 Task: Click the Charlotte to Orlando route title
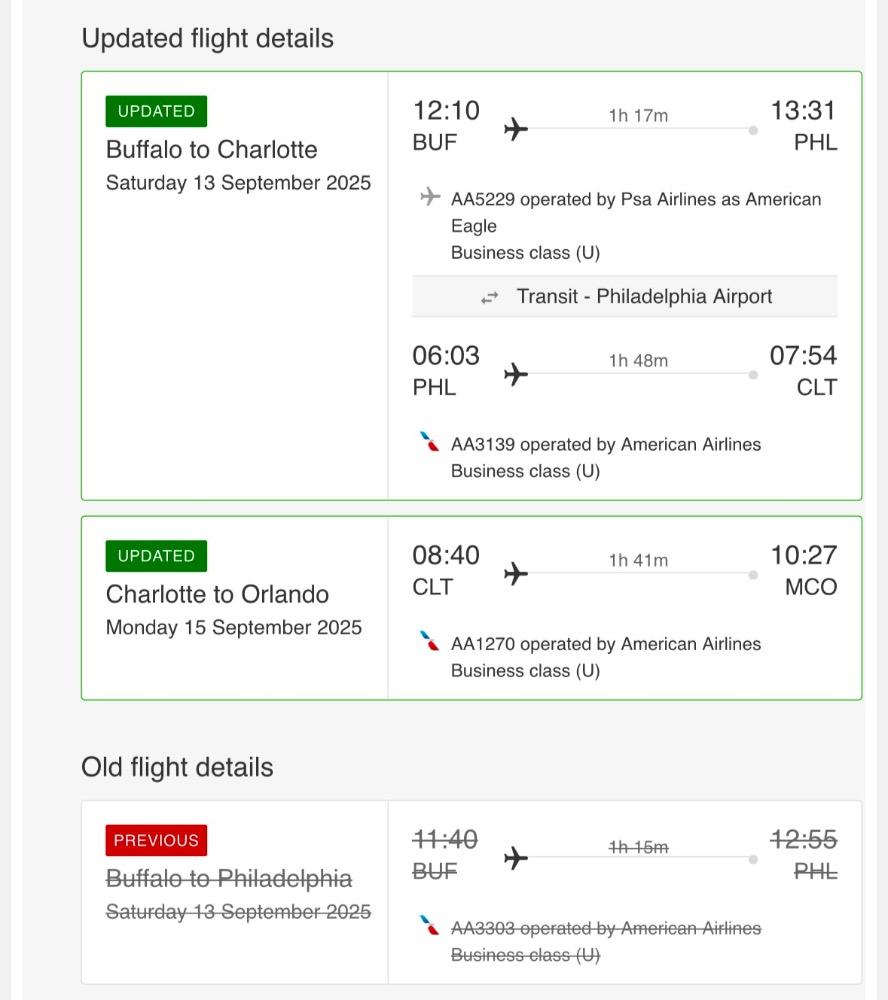[x=218, y=594]
